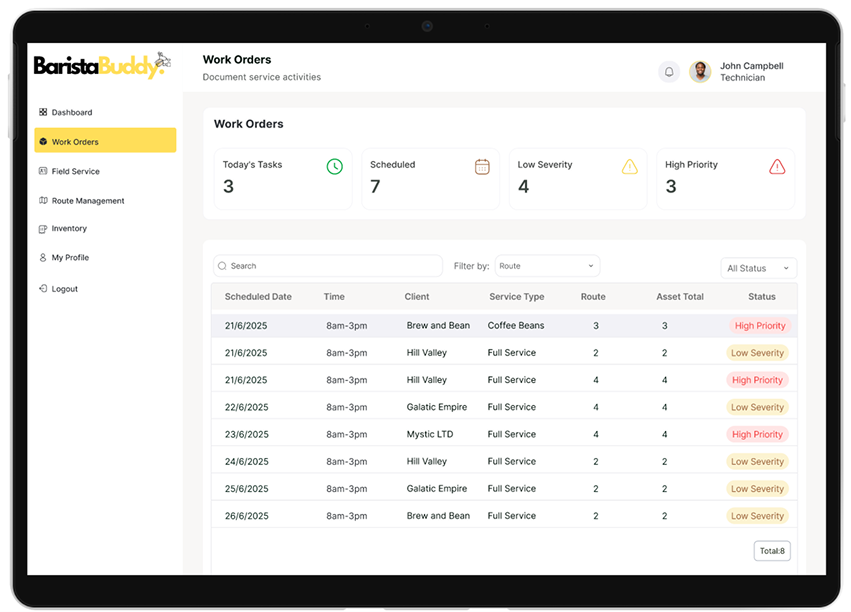Log out using the Logout link
851x612 pixels.
click(64, 289)
